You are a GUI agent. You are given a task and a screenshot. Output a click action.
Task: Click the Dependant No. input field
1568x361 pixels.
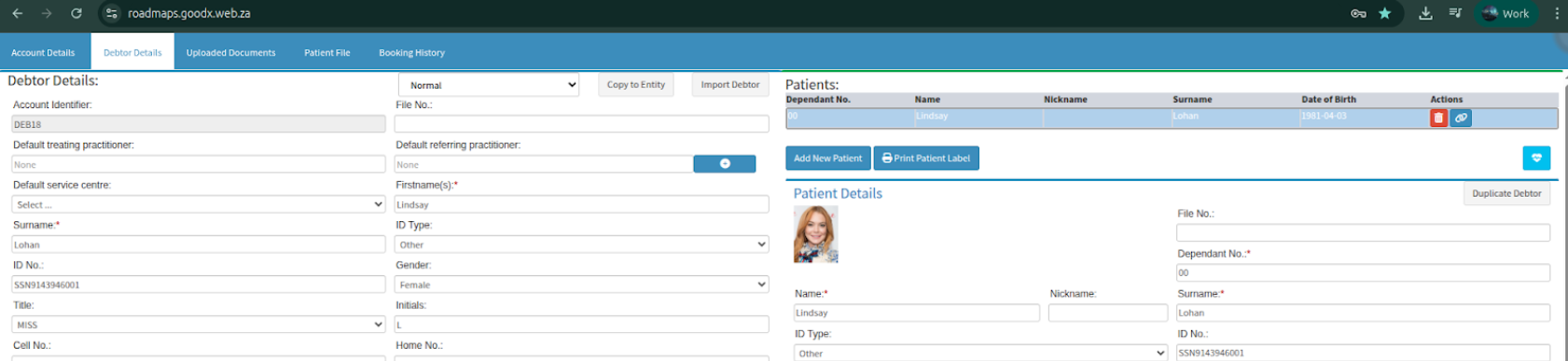(x=1363, y=272)
